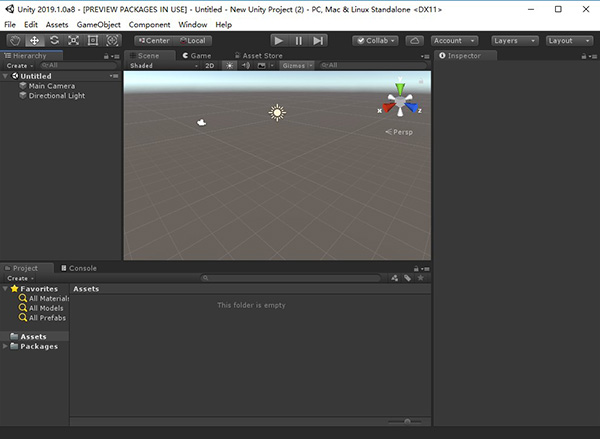Switch to the Console tab
The height and width of the screenshot is (439, 600).
point(81,268)
